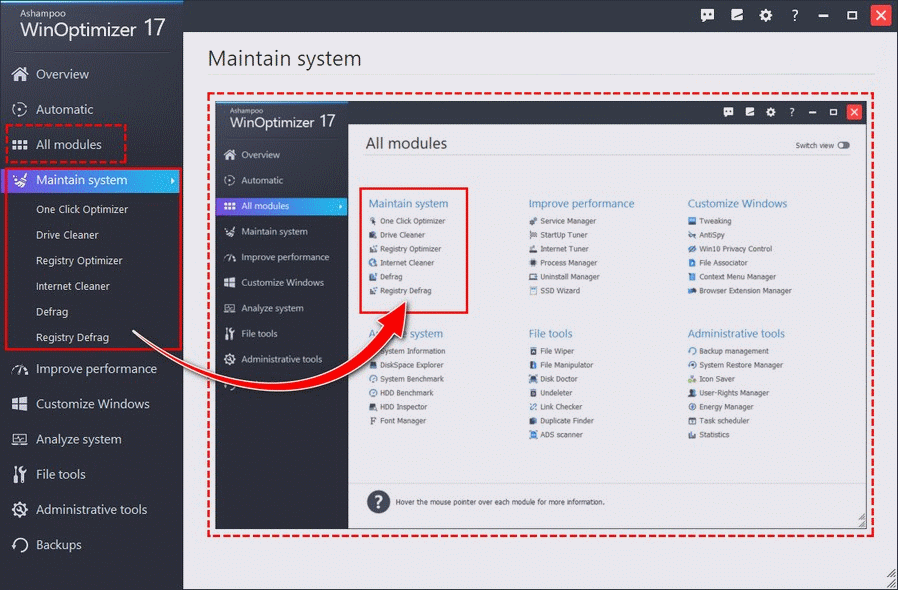Select Improve performance in inner window sidebar
This screenshot has width=898, height=590.
click(x=285, y=257)
